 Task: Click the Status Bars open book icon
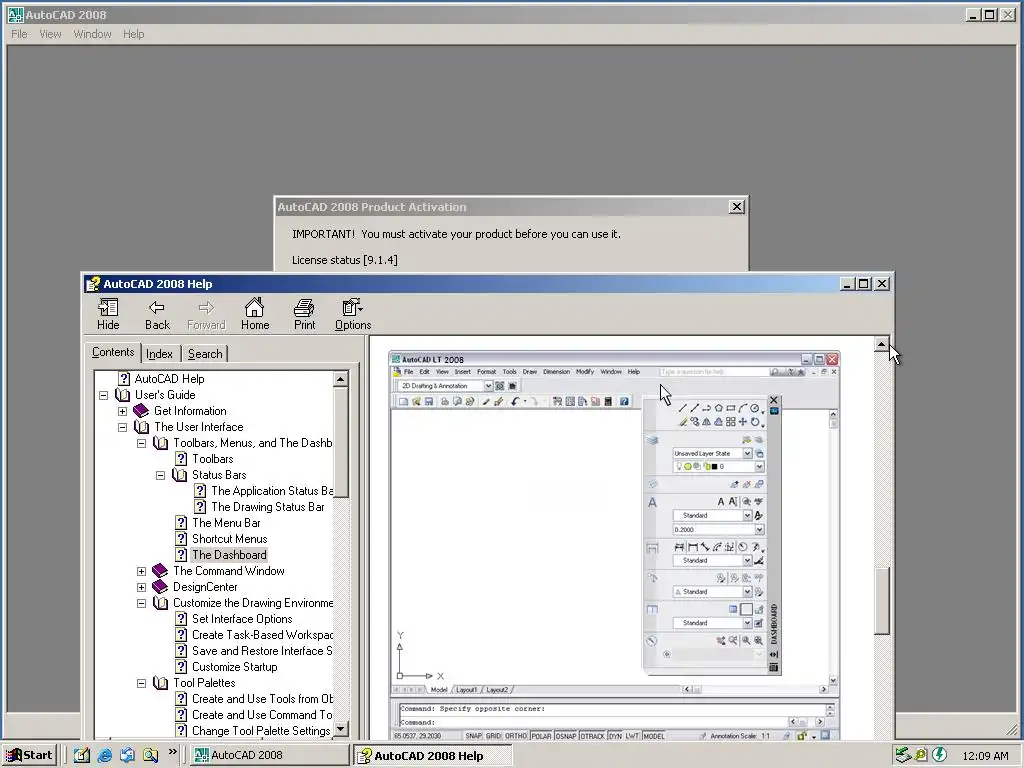(x=180, y=475)
